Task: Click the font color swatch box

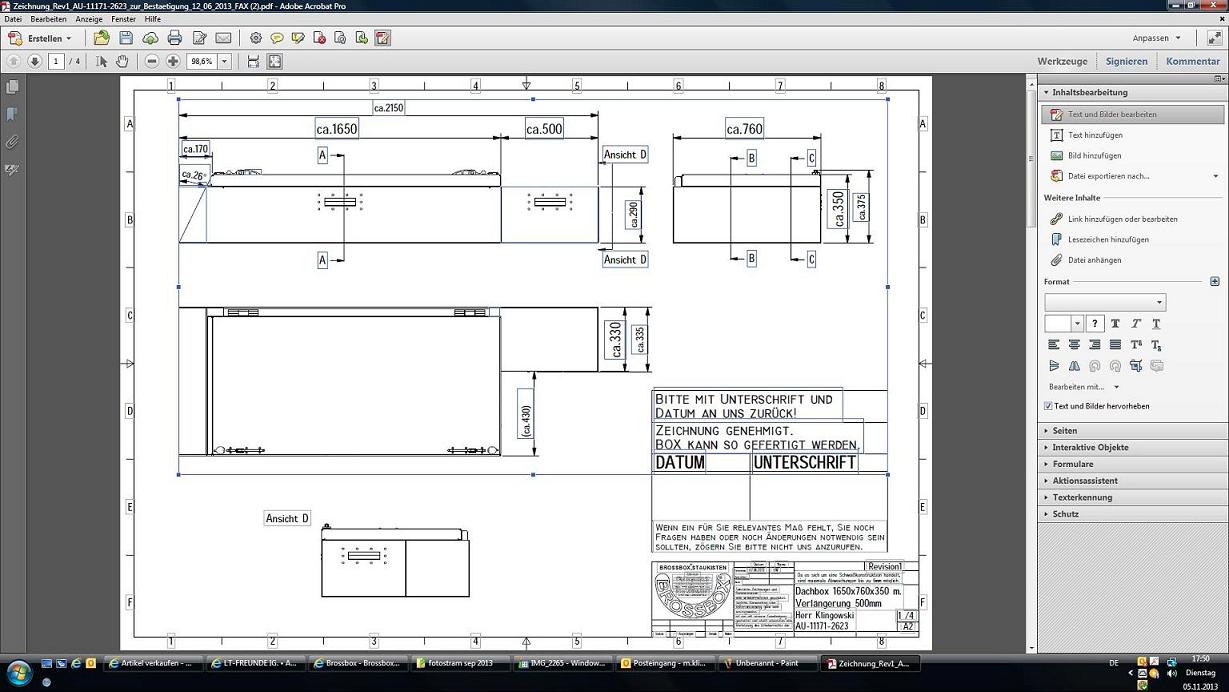Action: 1057,323
